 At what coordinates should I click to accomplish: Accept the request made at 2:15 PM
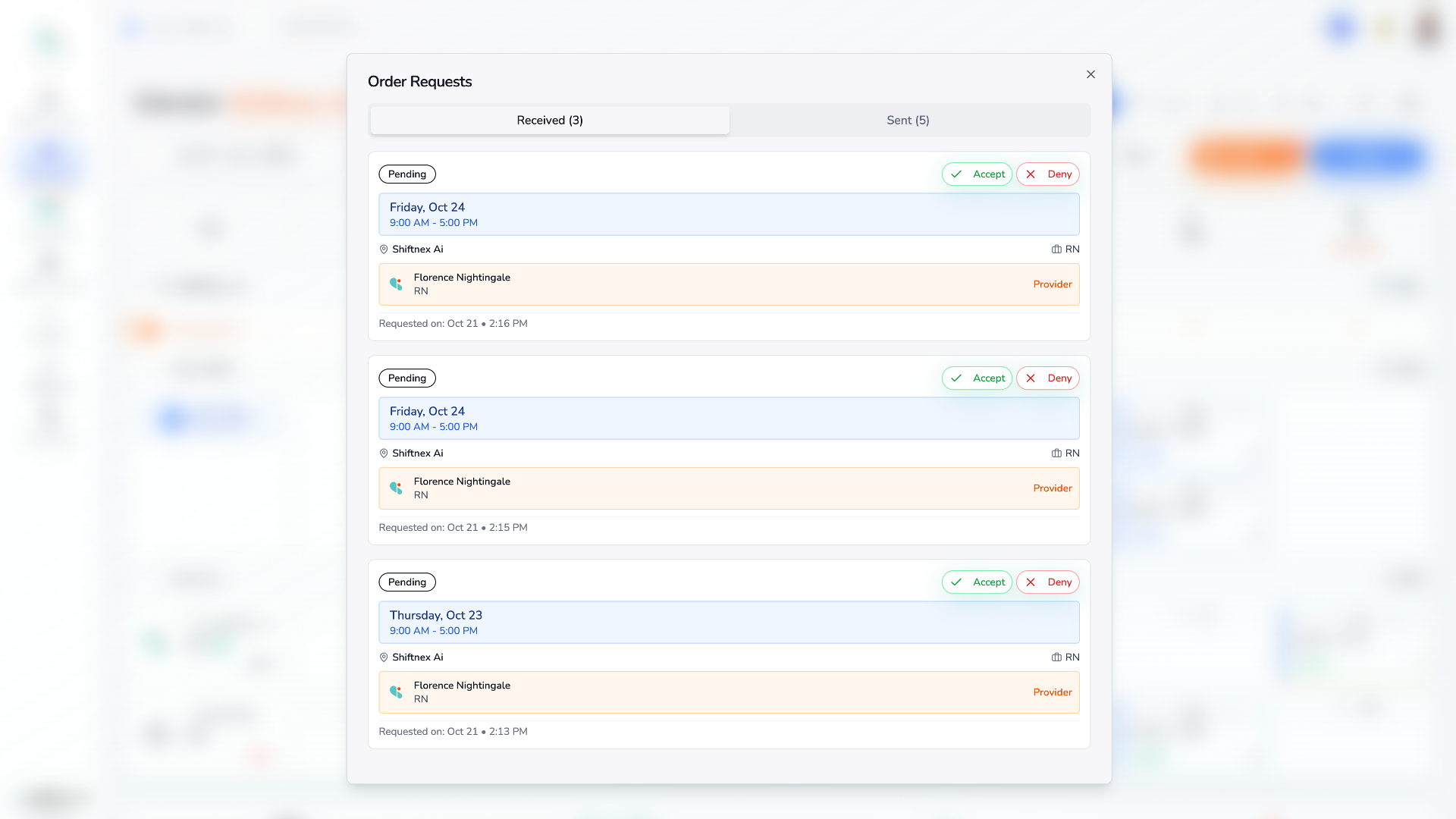[977, 378]
